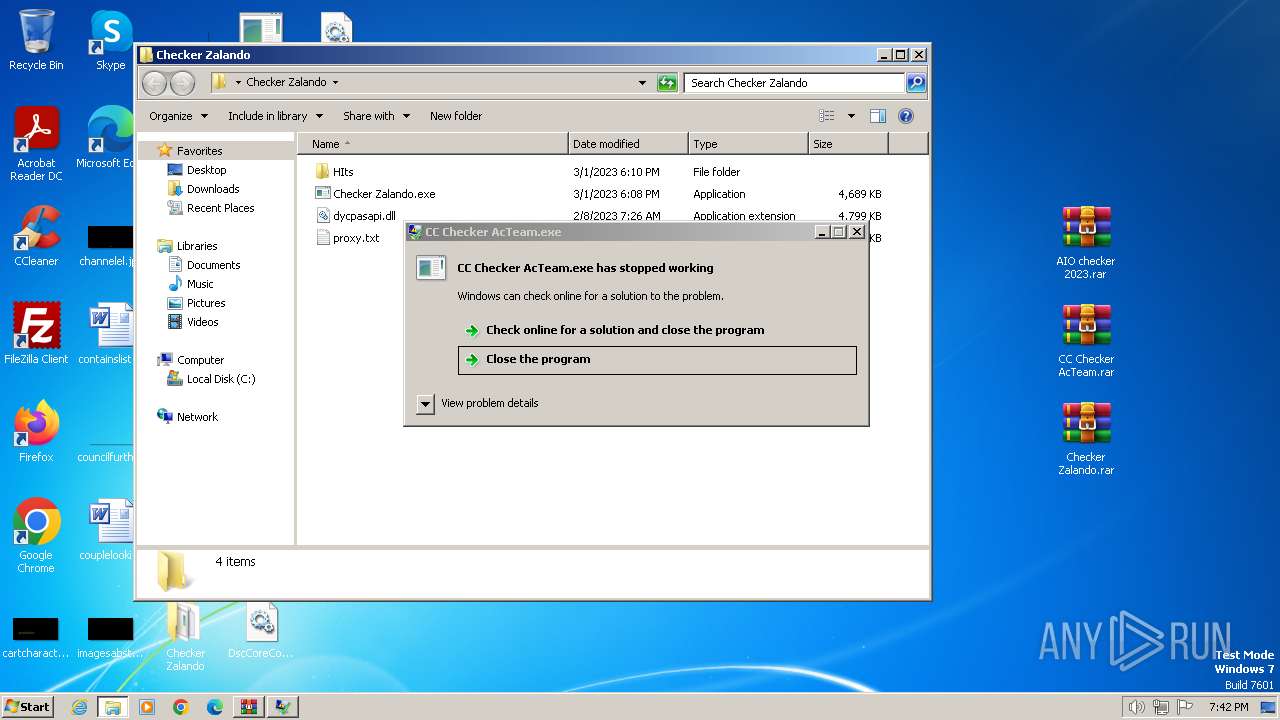
Task: Click Edge icon in the taskbar
Action: (215, 707)
